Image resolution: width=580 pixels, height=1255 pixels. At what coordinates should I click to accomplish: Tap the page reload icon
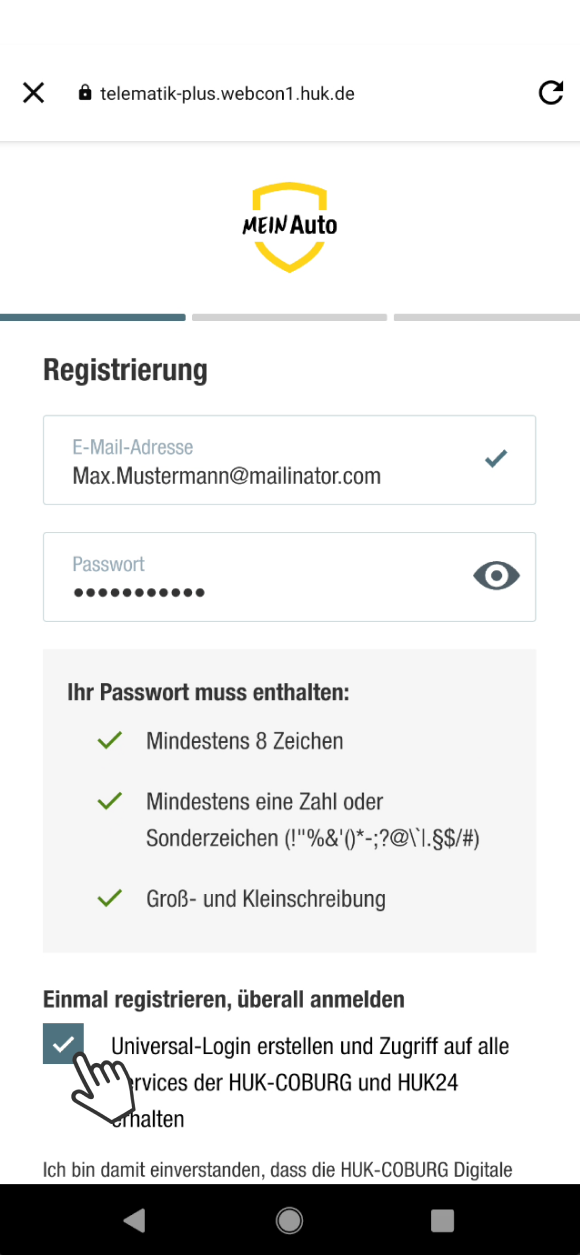point(551,92)
